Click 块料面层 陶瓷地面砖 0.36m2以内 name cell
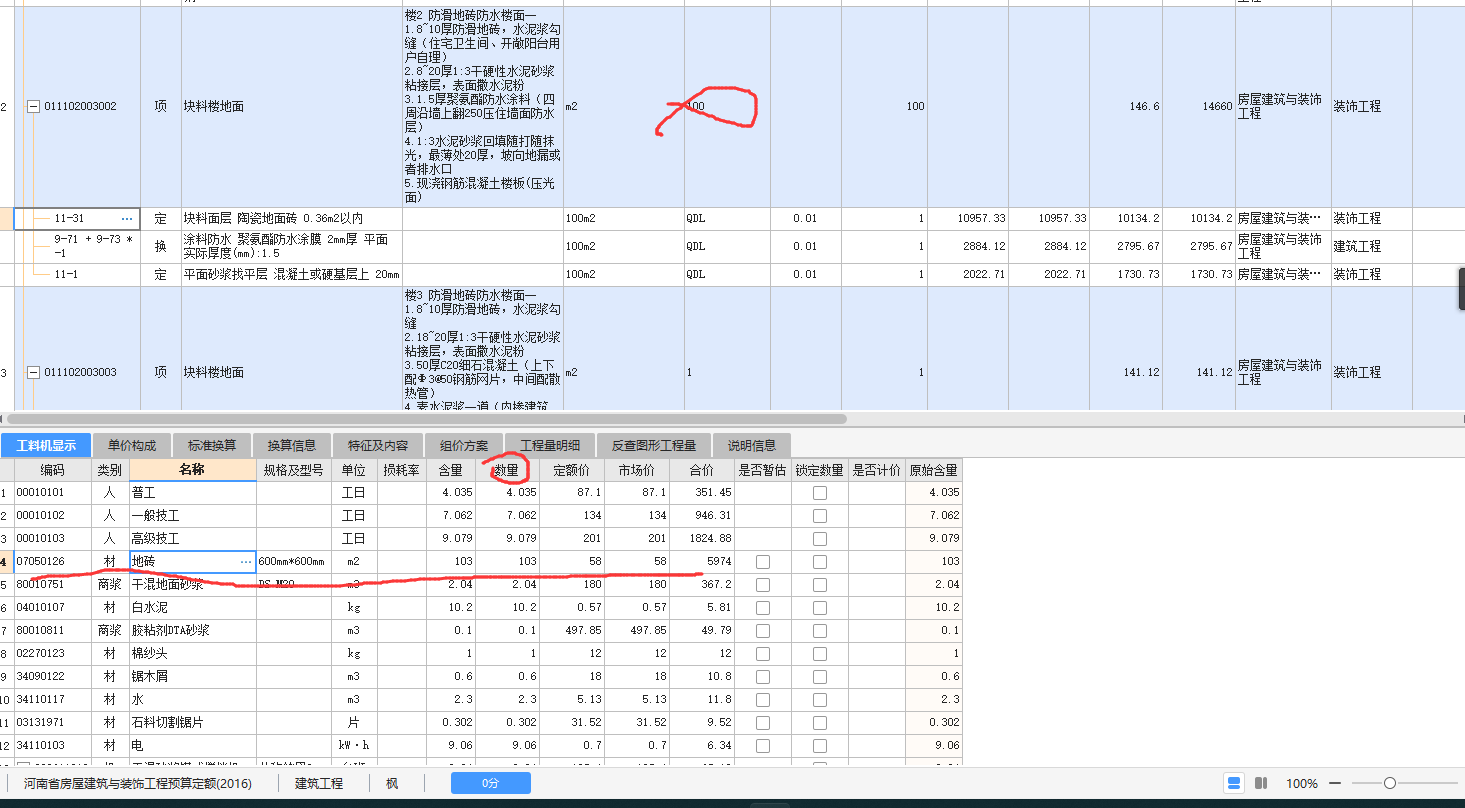This screenshot has width=1465, height=808. tap(292, 218)
